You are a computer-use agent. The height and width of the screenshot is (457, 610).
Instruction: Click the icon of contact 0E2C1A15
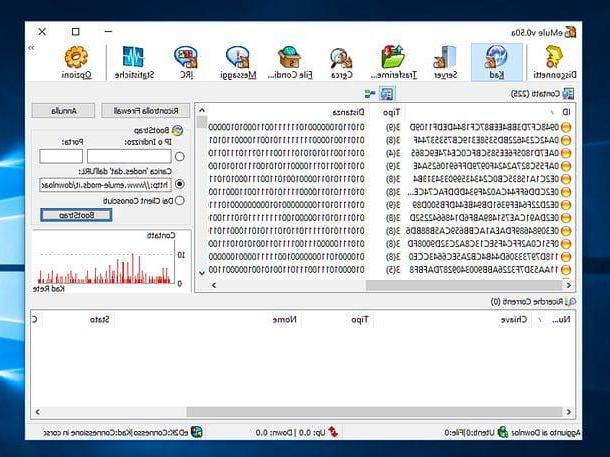[566, 179]
